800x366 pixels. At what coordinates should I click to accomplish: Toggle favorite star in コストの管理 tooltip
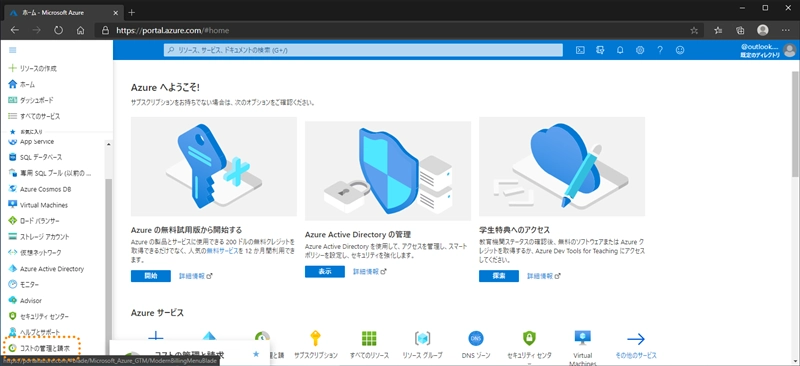256,354
